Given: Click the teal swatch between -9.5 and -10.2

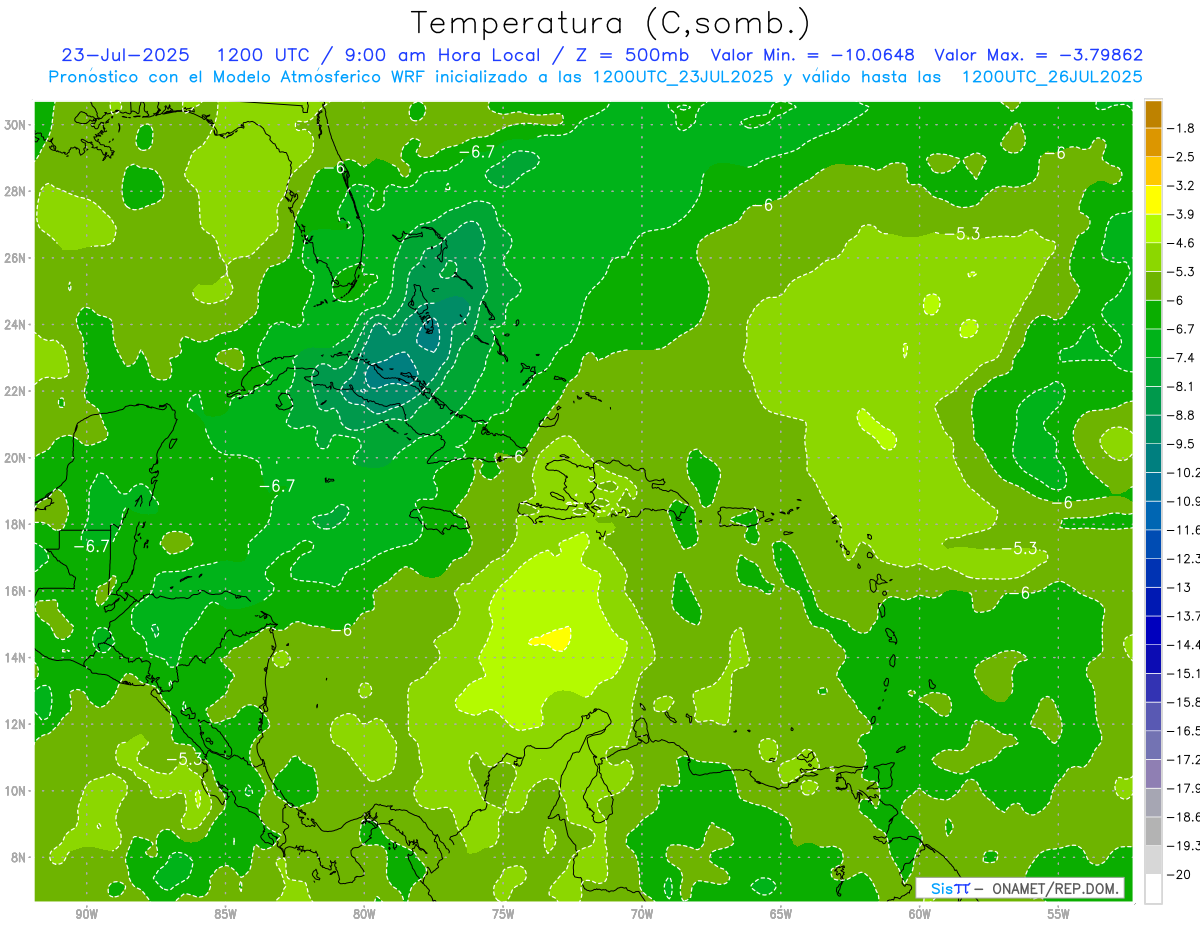Looking at the screenshot, I should pyautogui.click(x=1153, y=458).
